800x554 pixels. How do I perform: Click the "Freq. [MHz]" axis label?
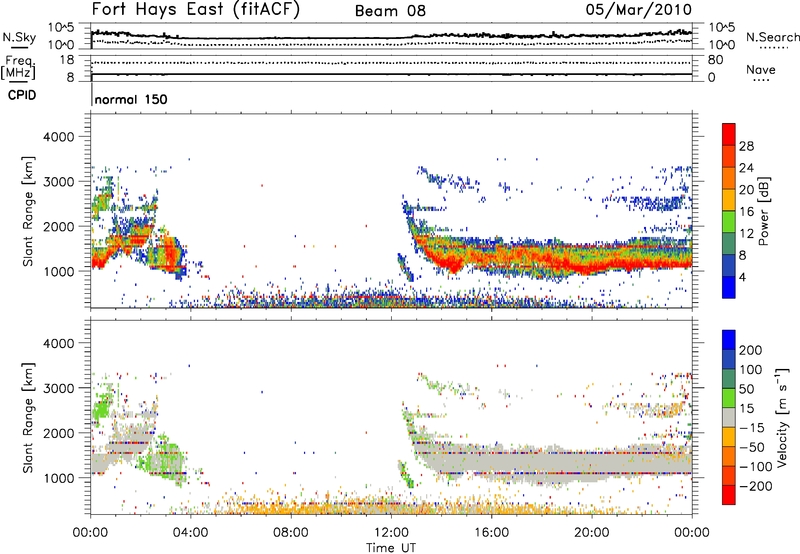click(18, 68)
